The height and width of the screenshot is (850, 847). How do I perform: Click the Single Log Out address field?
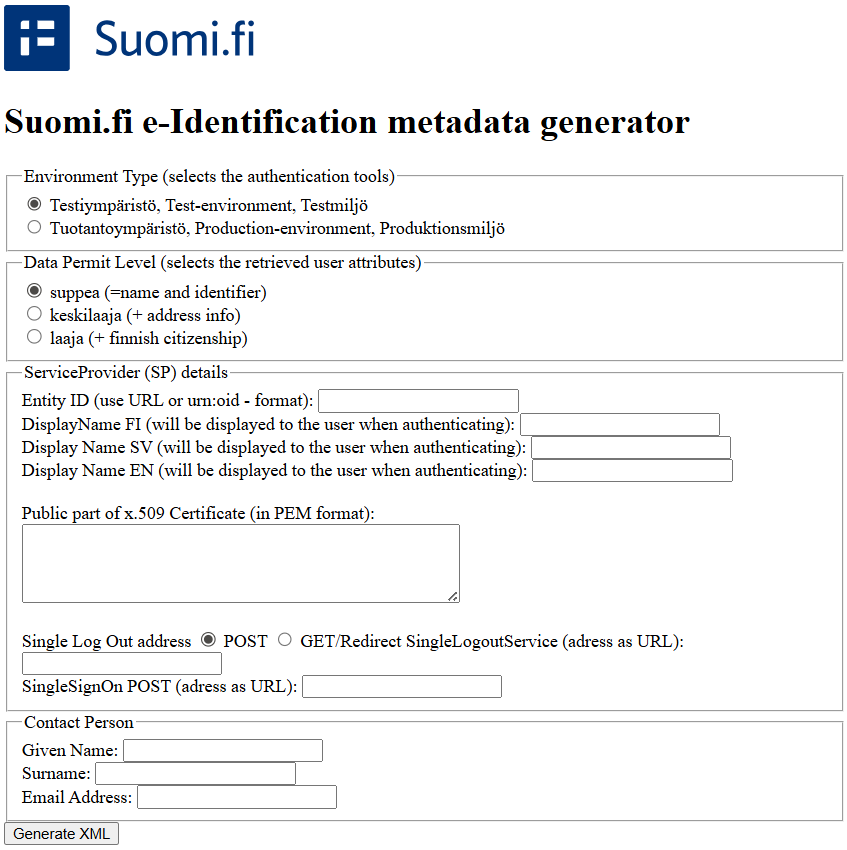coord(122,663)
